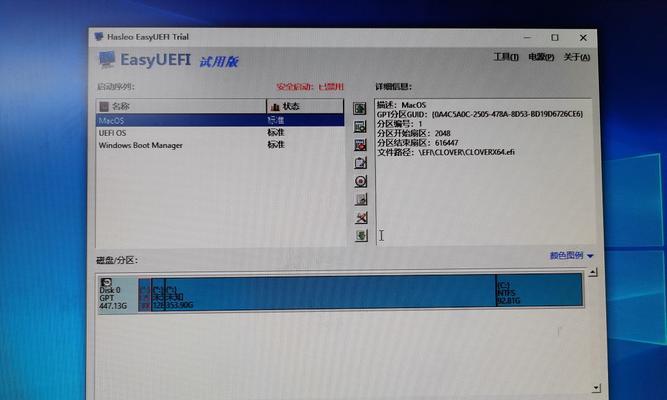Expand the 颜色图例 dropdown
The image size is (667, 400).
[571, 255]
